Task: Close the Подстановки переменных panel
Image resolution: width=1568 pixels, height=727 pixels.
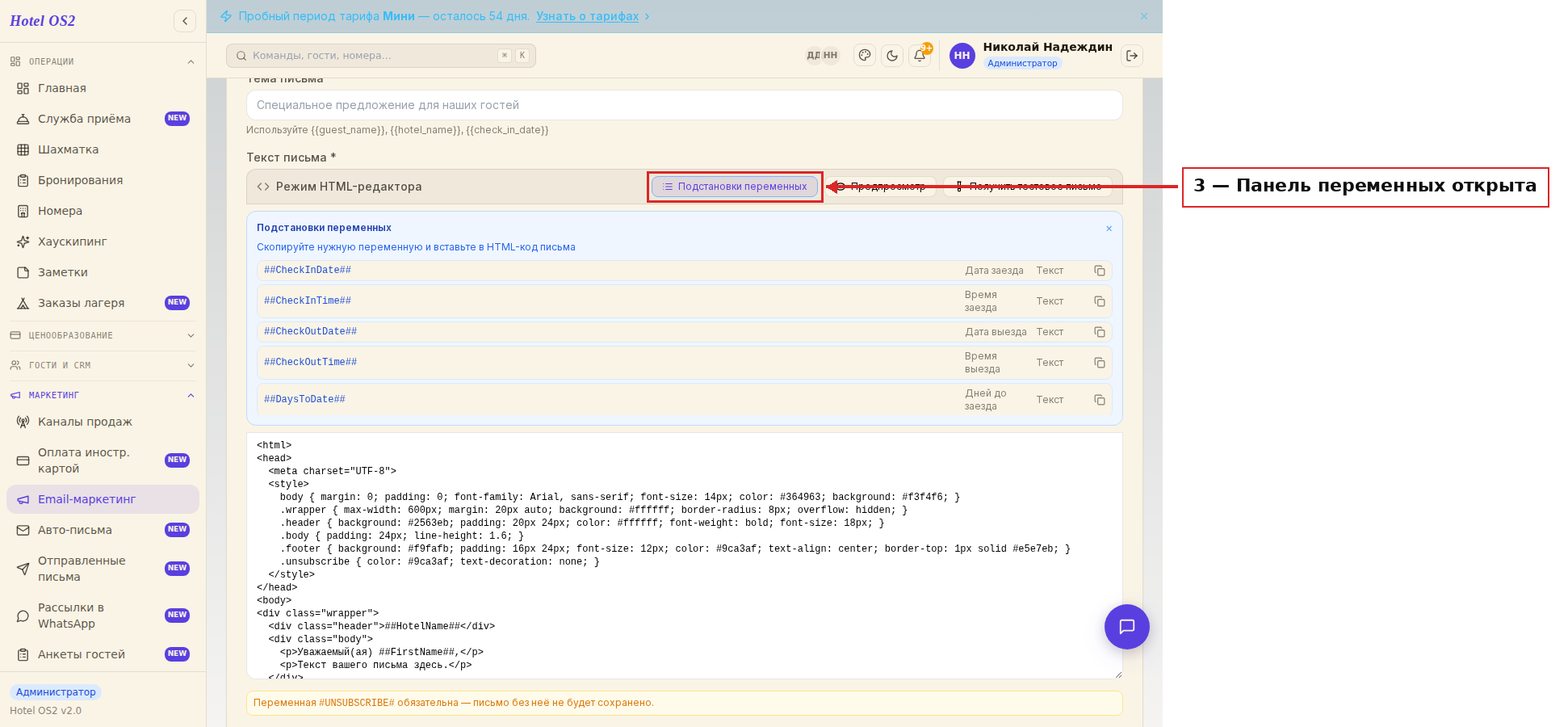Action: click(1109, 229)
